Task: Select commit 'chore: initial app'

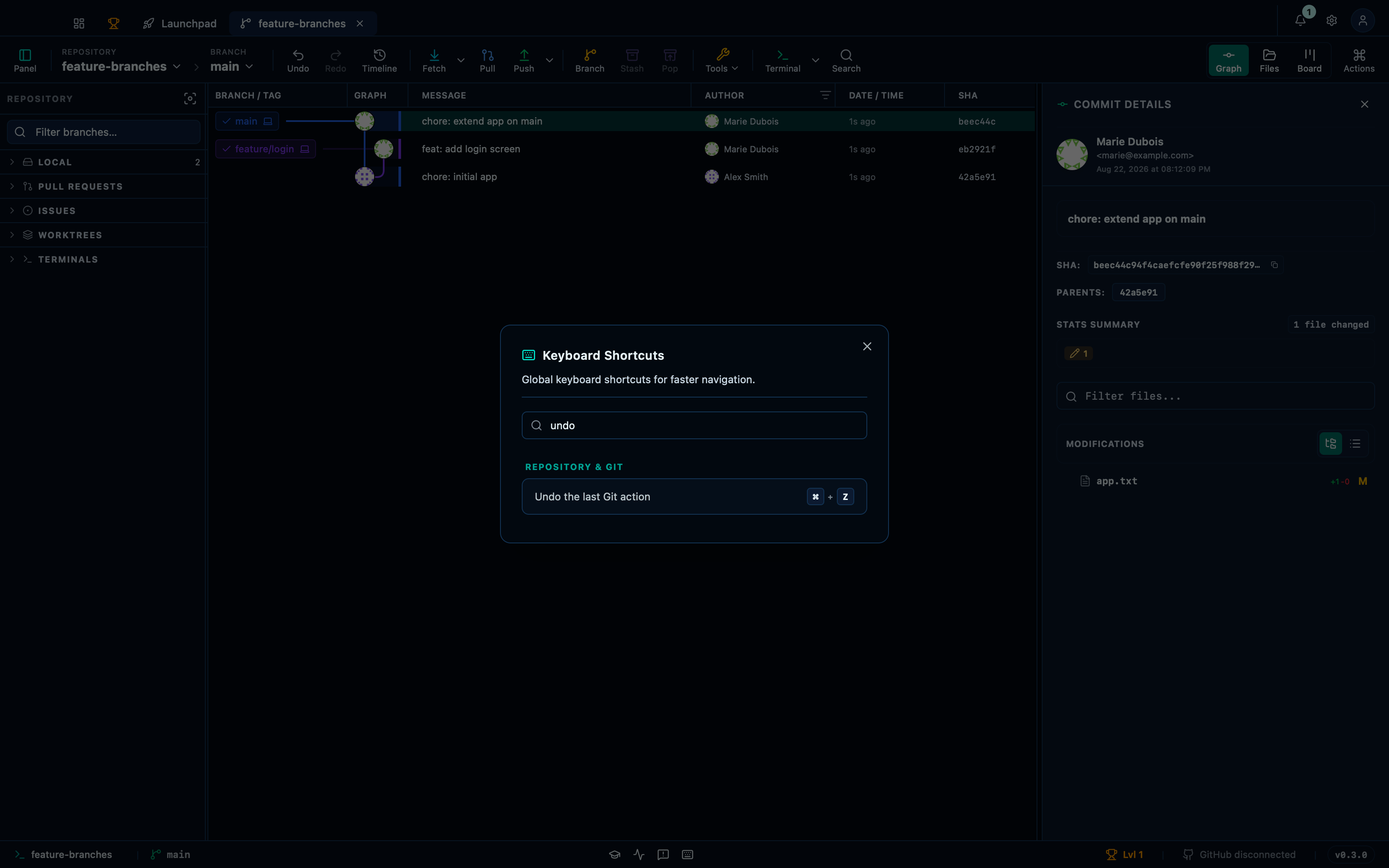Action: (x=459, y=177)
